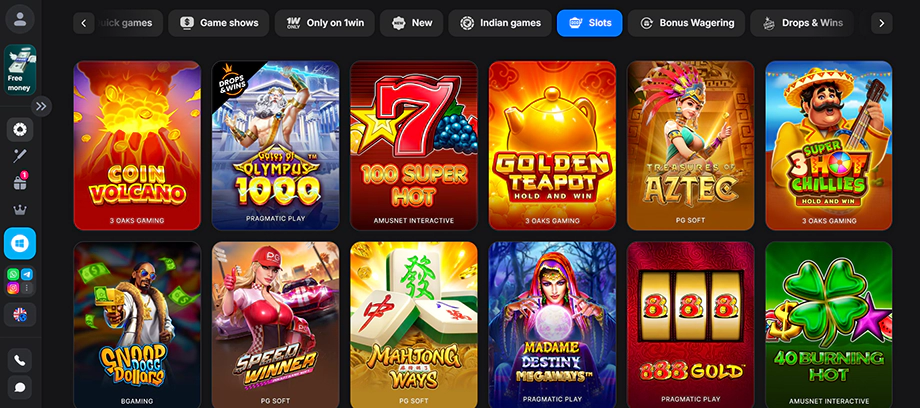This screenshot has width=920, height=408.
Task: Click the phone call support icon
Action: [20, 360]
